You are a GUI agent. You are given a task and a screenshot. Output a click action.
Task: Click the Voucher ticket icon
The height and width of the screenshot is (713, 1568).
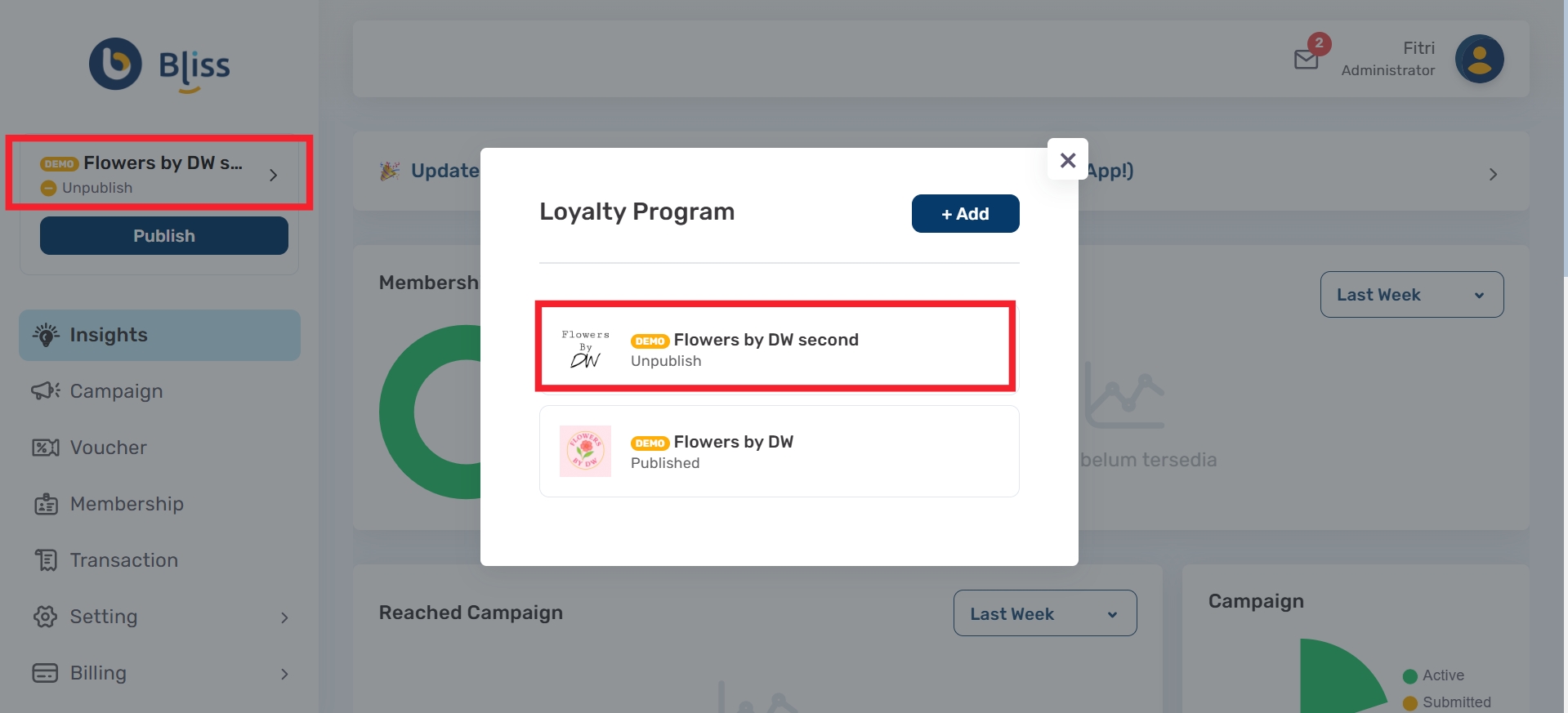(46, 448)
